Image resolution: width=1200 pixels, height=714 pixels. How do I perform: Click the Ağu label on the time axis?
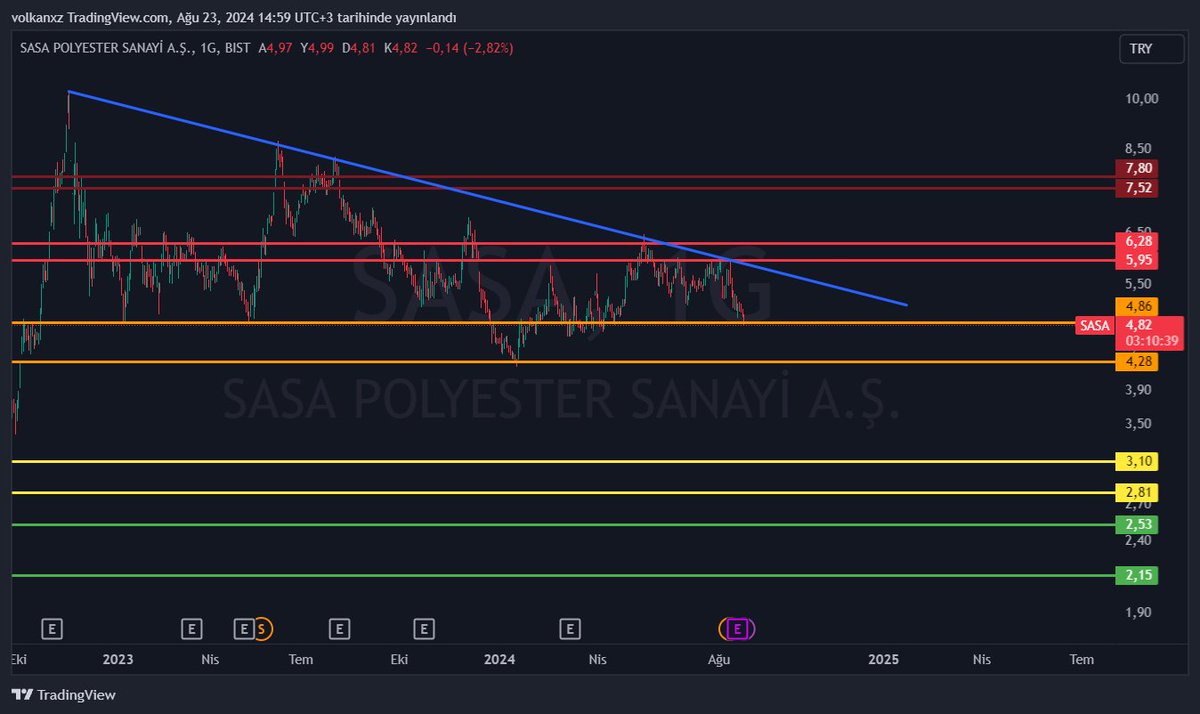(x=718, y=659)
